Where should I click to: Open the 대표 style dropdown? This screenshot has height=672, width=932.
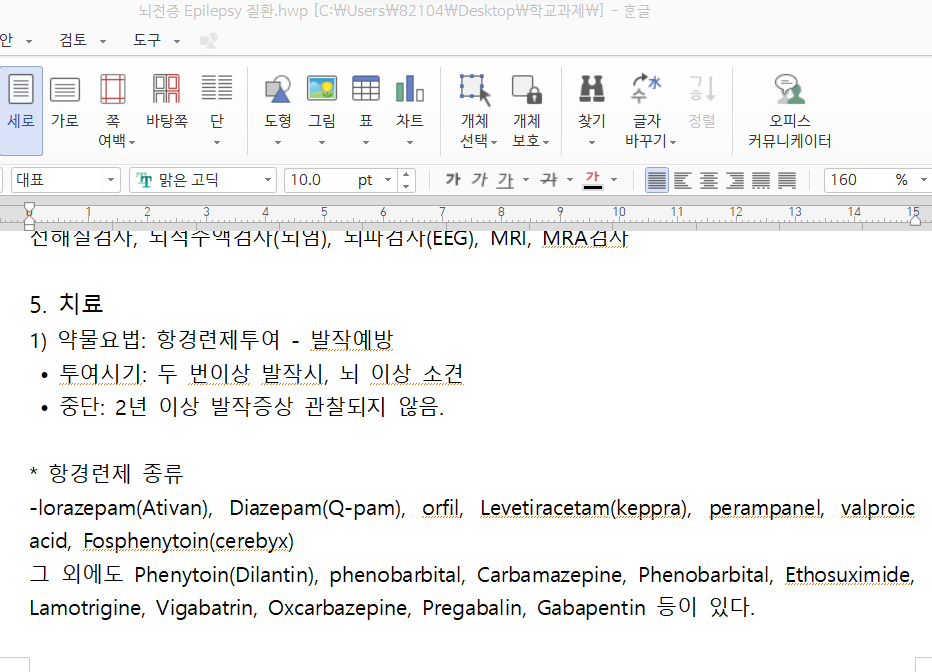coord(112,180)
